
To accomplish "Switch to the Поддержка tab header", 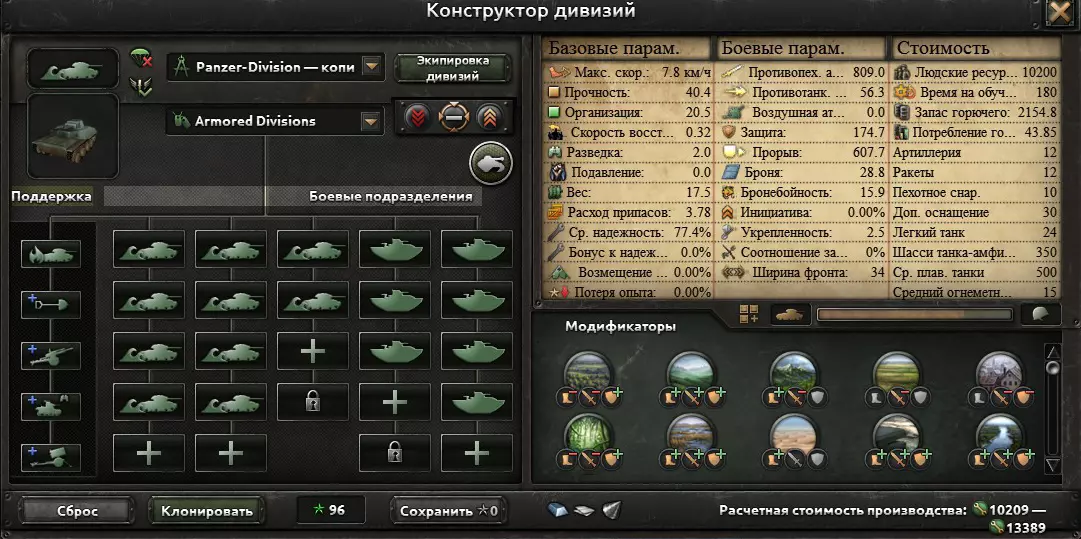I will (52, 196).
